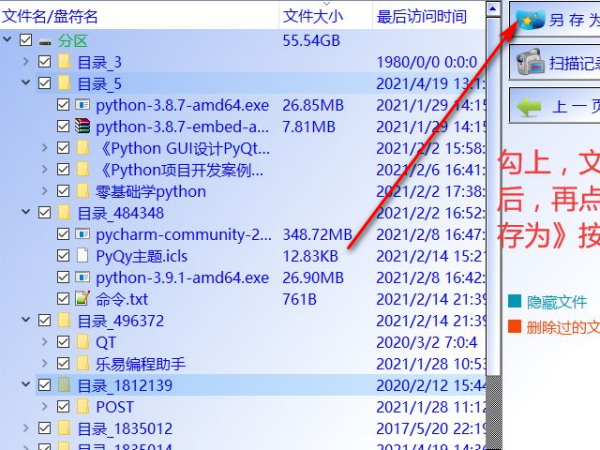Image resolution: width=600 pixels, height=450 pixels.
Task: Select the 1980/0/0 0:0:0 access time
Action: pyautogui.click(x=427, y=62)
